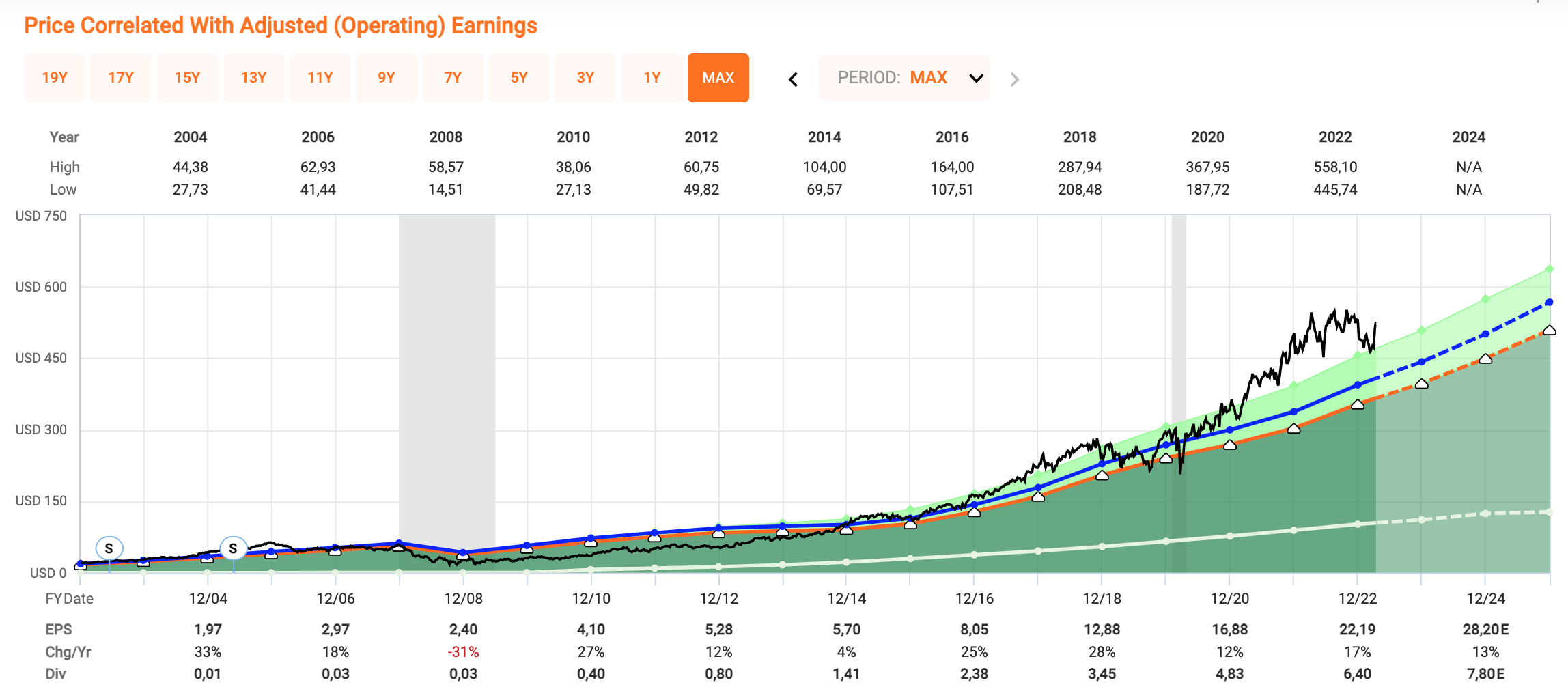The height and width of the screenshot is (687, 1568).
Task: Select the 1Y time range button
Action: [652, 78]
